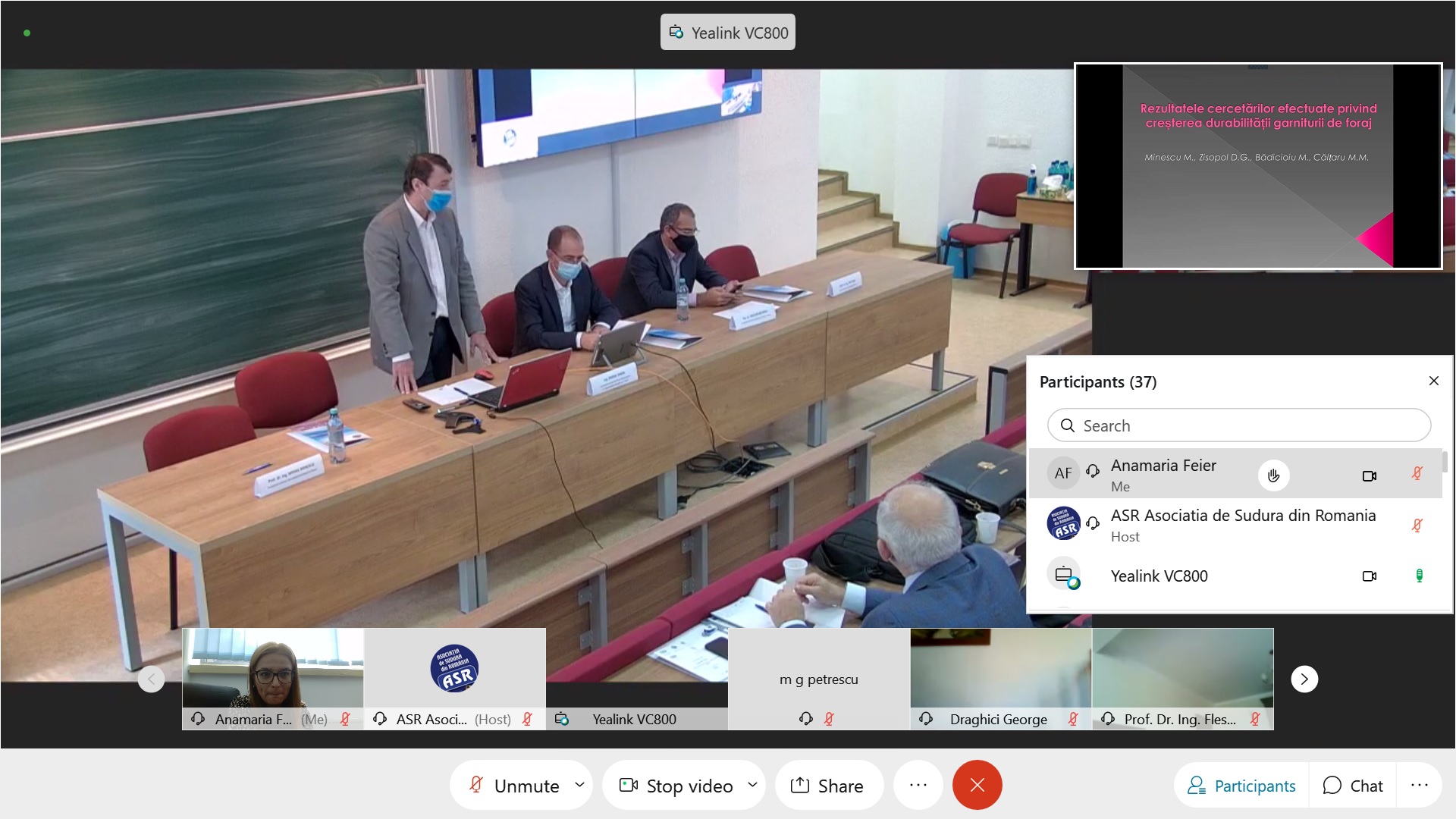1456x819 pixels.
Task: Open more options ellipsis next to Share
Action: click(918, 785)
